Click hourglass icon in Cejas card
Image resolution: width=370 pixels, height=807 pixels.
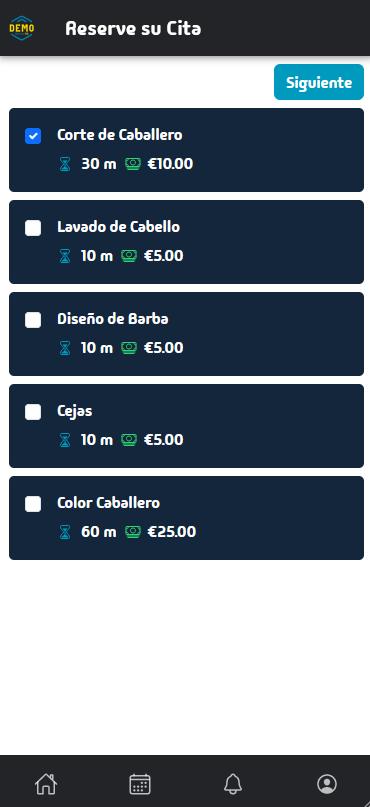coord(65,440)
